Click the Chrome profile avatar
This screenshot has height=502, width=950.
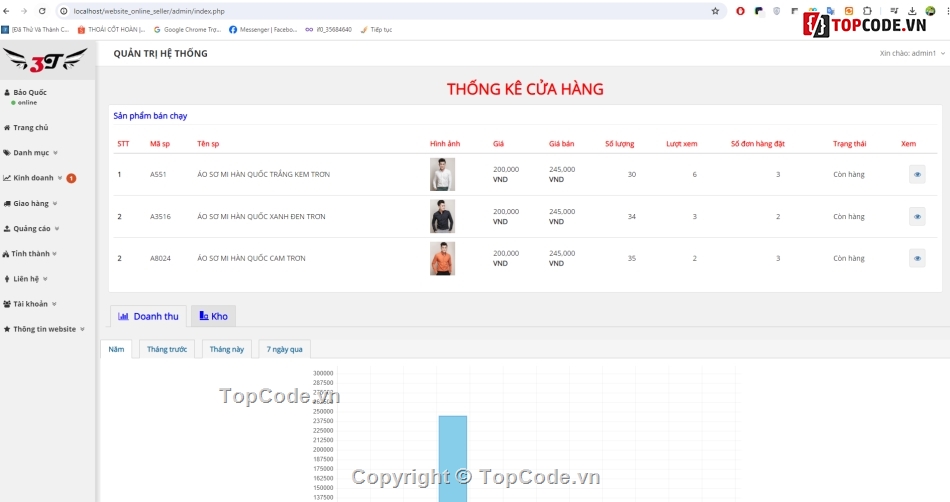[930, 11]
